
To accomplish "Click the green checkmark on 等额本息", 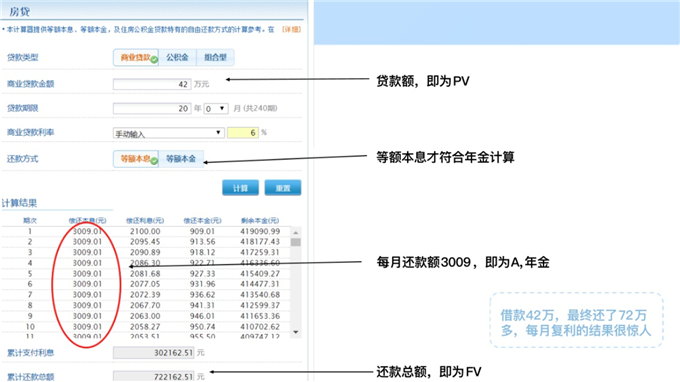I will [x=154, y=161].
